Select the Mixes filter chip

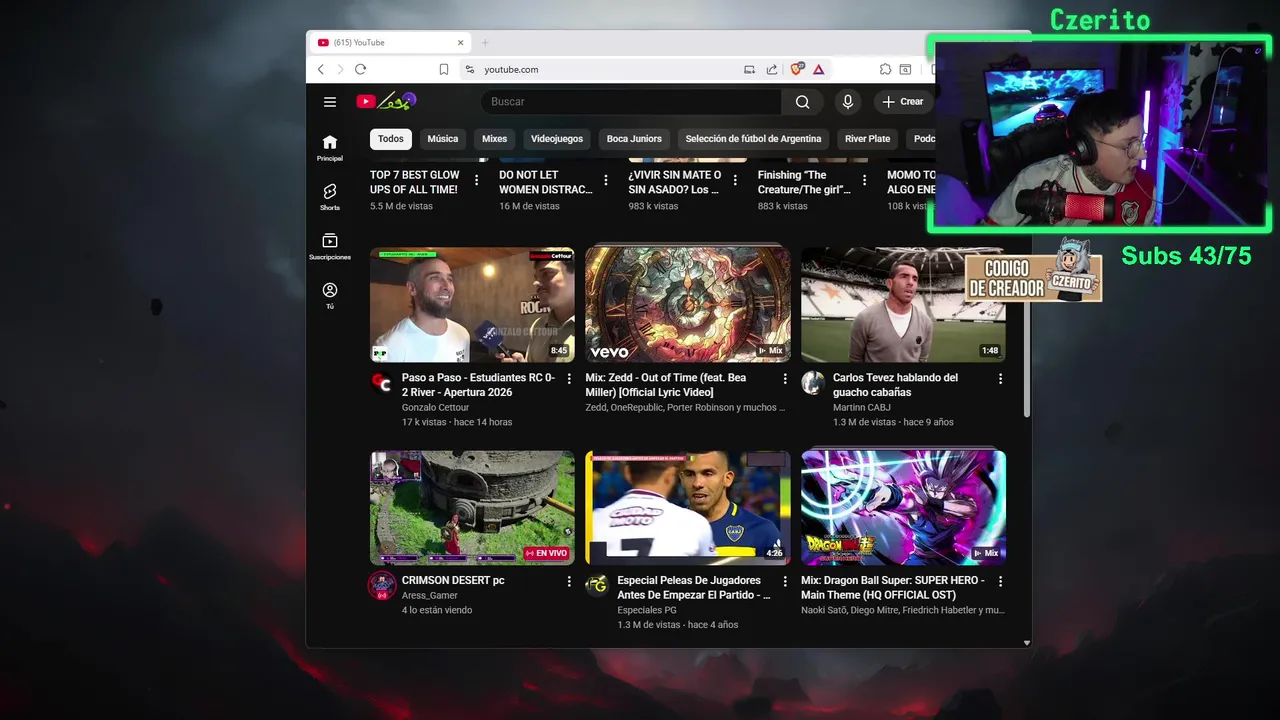click(494, 139)
